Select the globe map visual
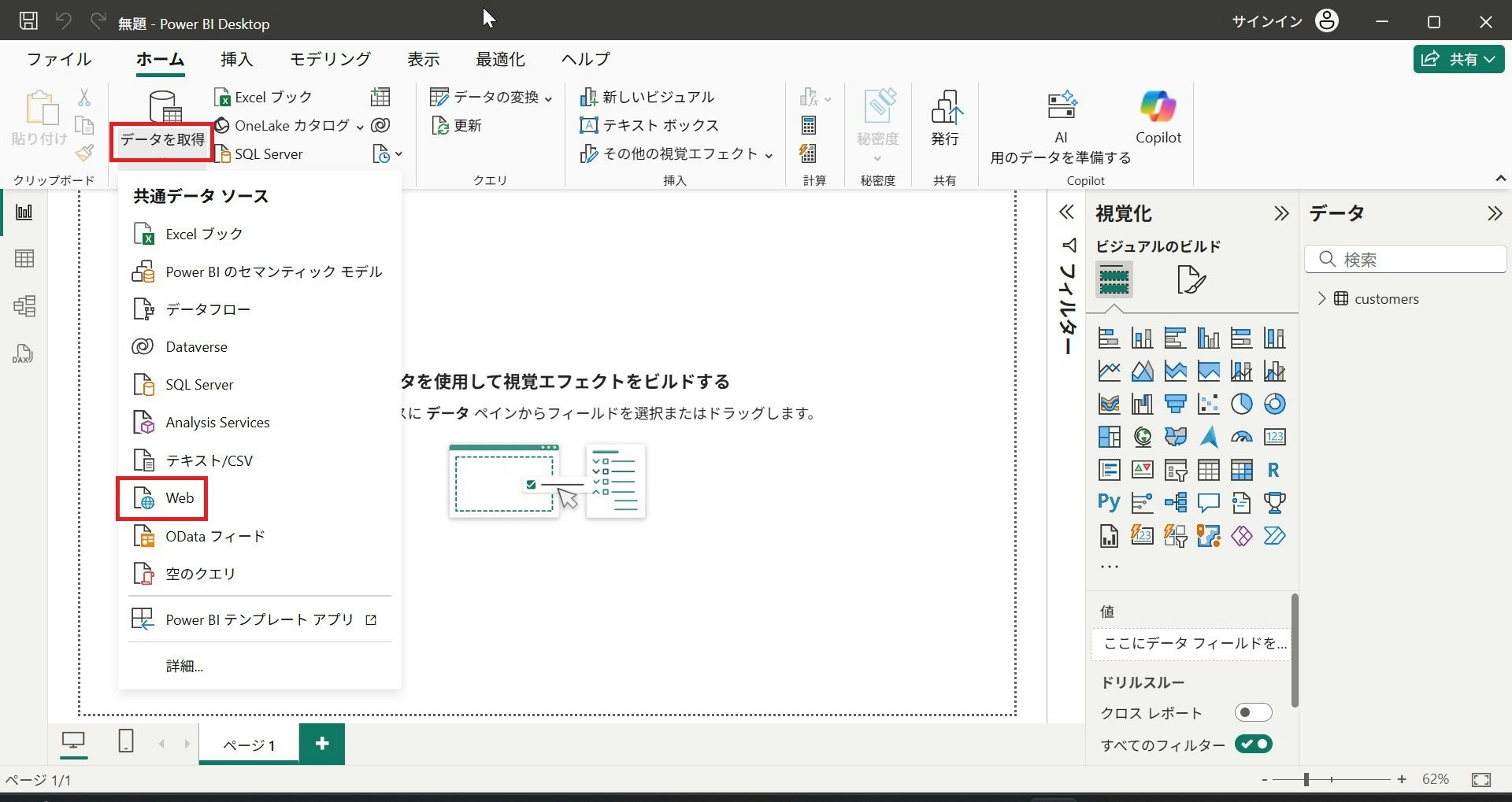Image resolution: width=1512 pixels, height=802 pixels. coord(1142,437)
